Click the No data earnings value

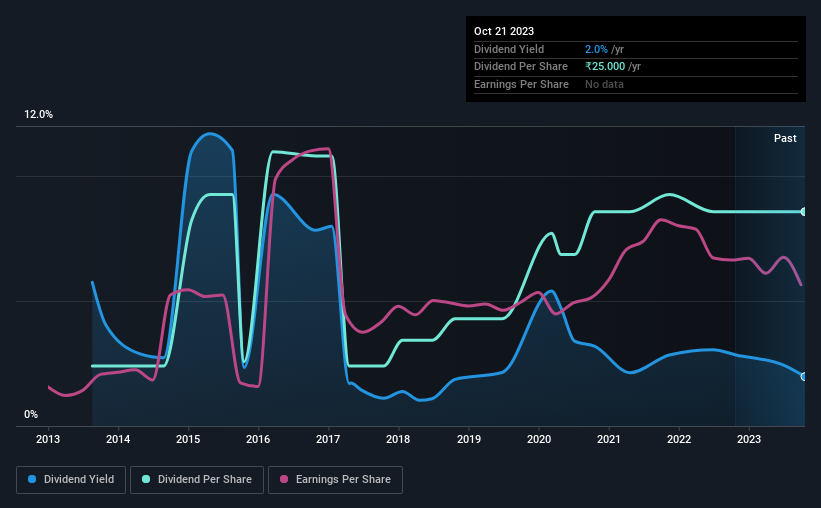pyautogui.click(x=604, y=84)
